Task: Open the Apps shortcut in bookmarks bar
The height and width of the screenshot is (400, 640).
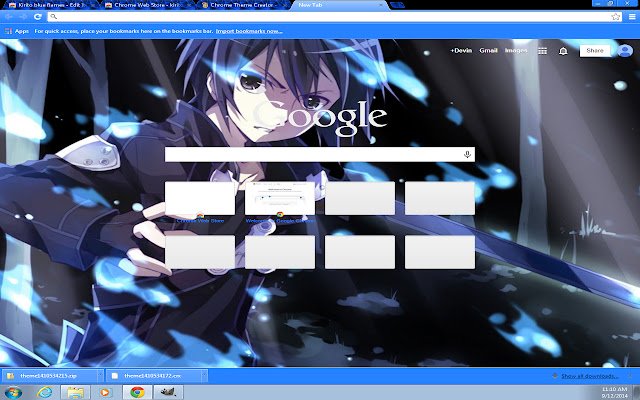Action: pos(17,31)
